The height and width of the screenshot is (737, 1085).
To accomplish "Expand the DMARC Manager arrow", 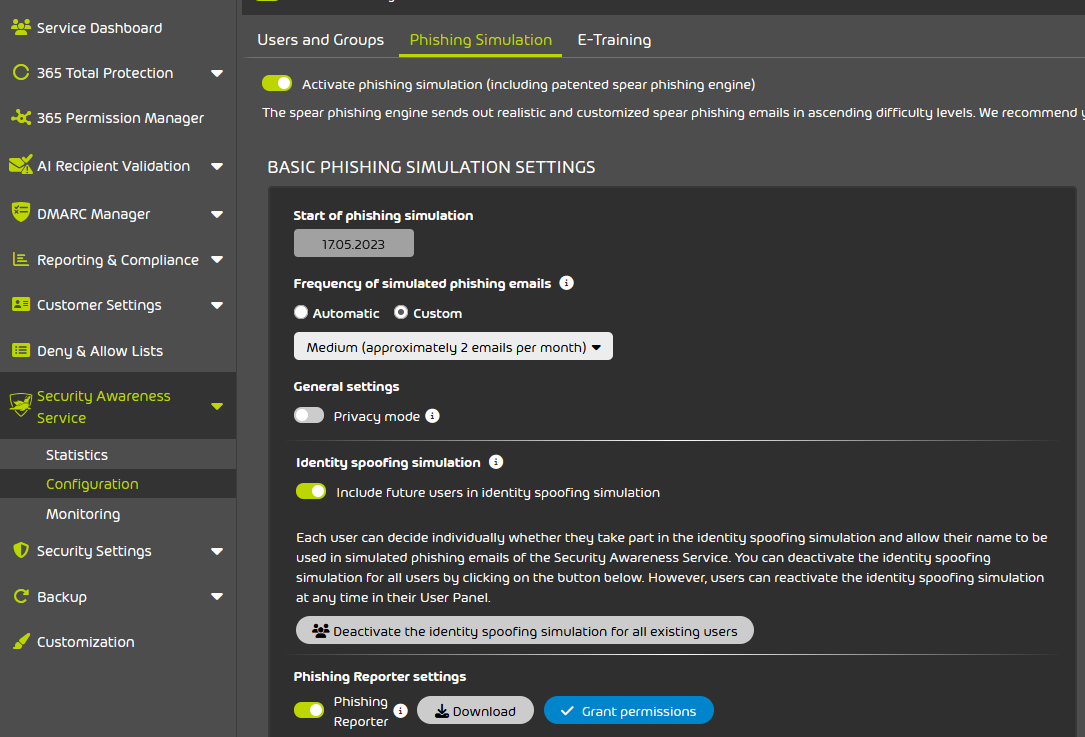I will point(217,215).
